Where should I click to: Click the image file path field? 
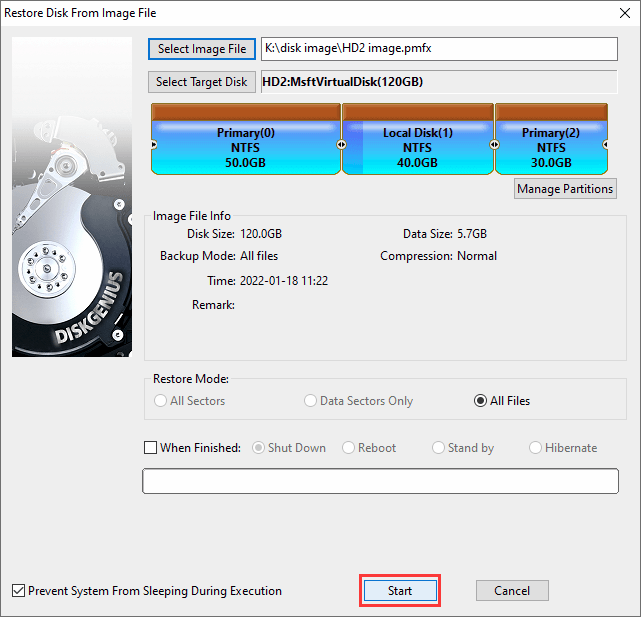[x=439, y=49]
